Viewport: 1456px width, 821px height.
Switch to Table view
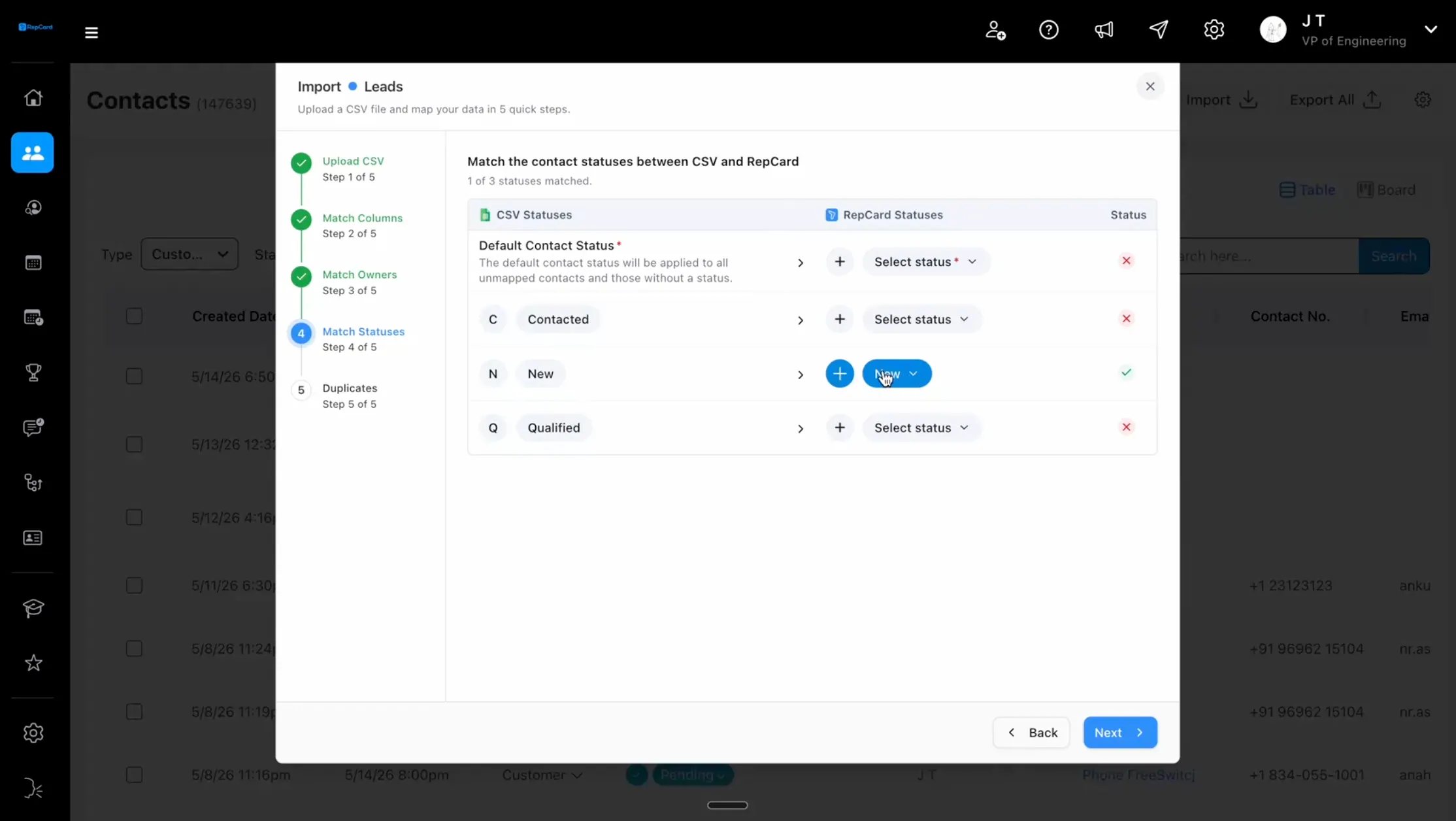(1307, 190)
